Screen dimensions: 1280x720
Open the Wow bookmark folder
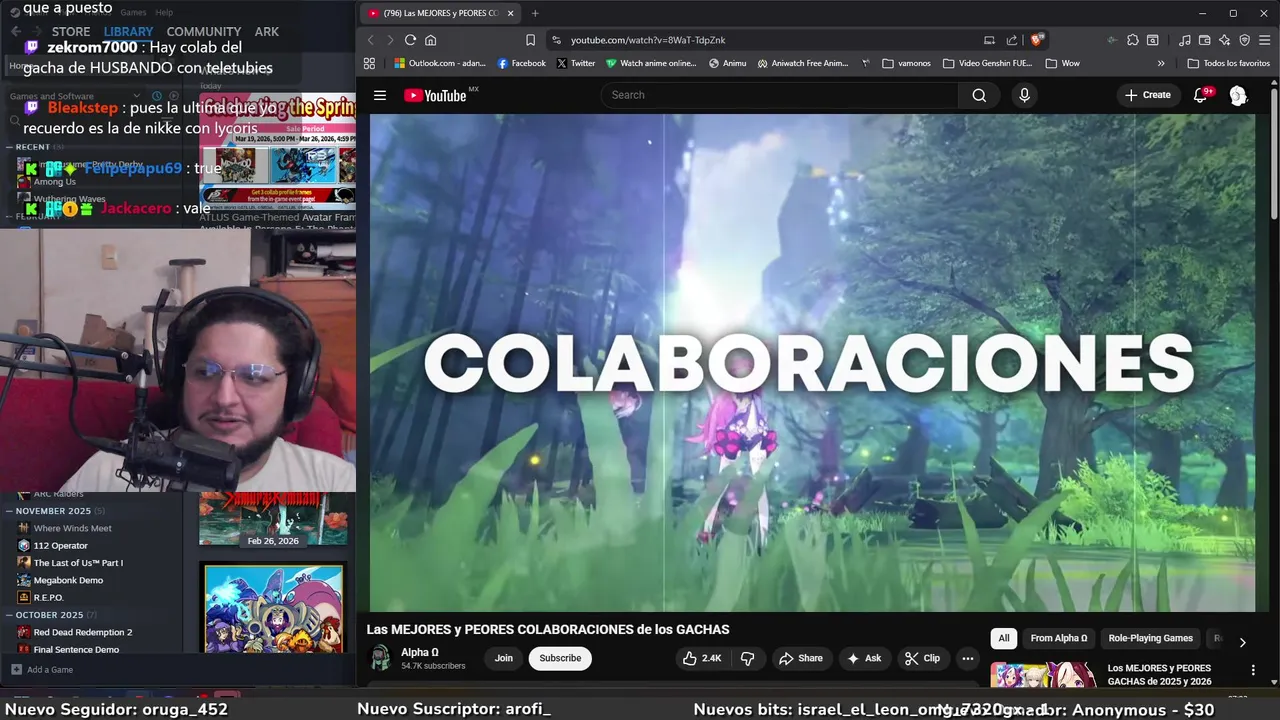click(x=1062, y=63)
